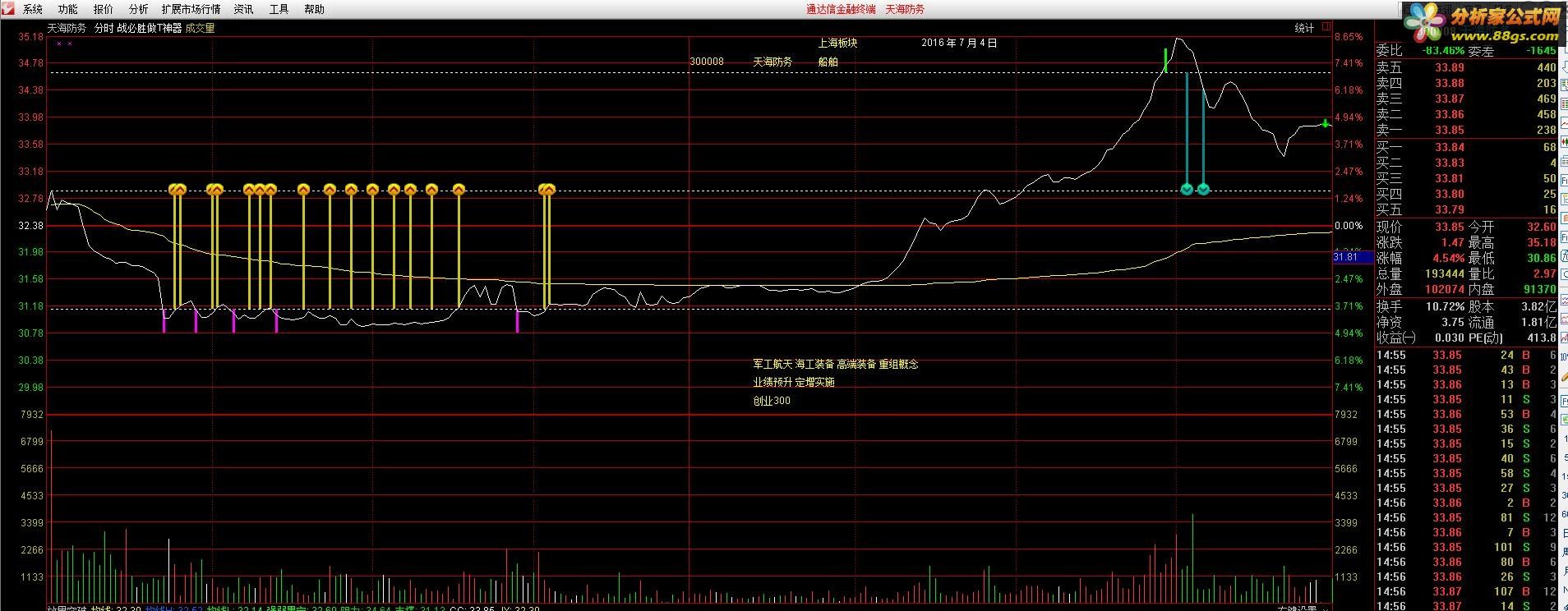Click the 买四 bid price 33.80
Image resolution: width=1568 pixels, height=611 pixels.
point(1450,194)
